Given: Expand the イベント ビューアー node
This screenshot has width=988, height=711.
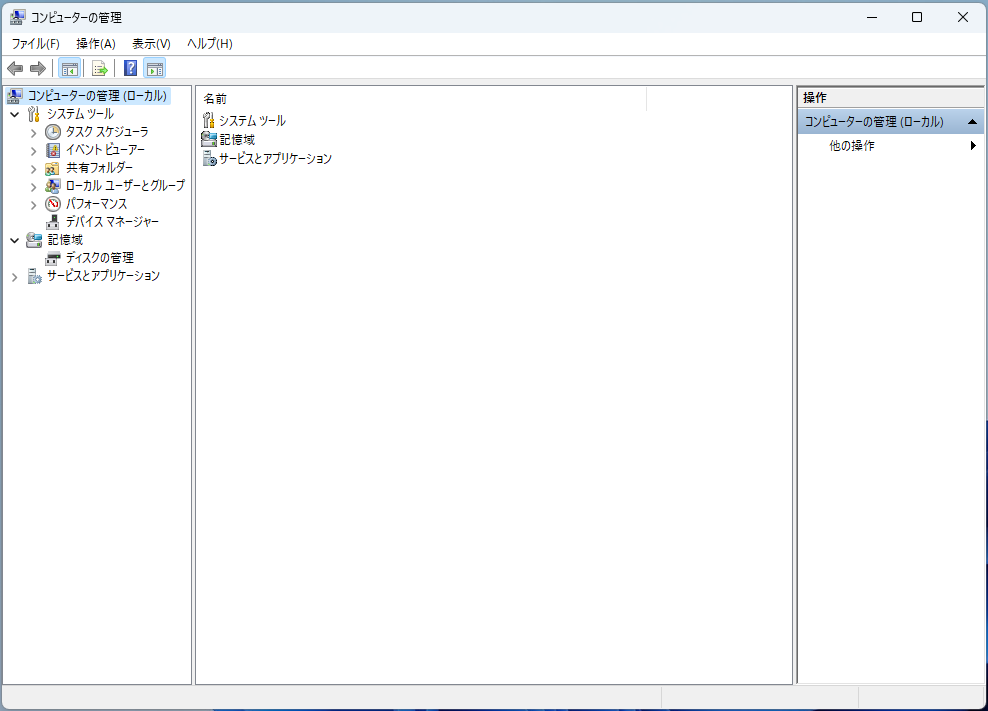Looking at the screenshot, I should click(x=33, y=151).
